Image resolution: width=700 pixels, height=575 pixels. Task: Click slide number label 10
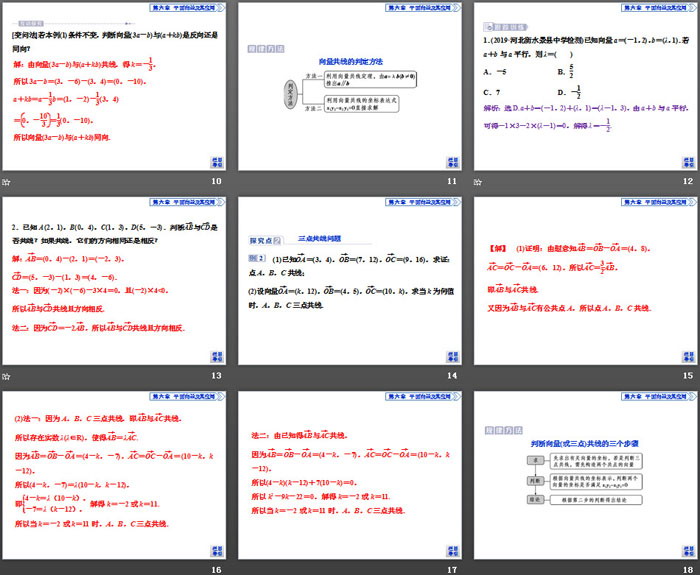(x=217, y=181)
